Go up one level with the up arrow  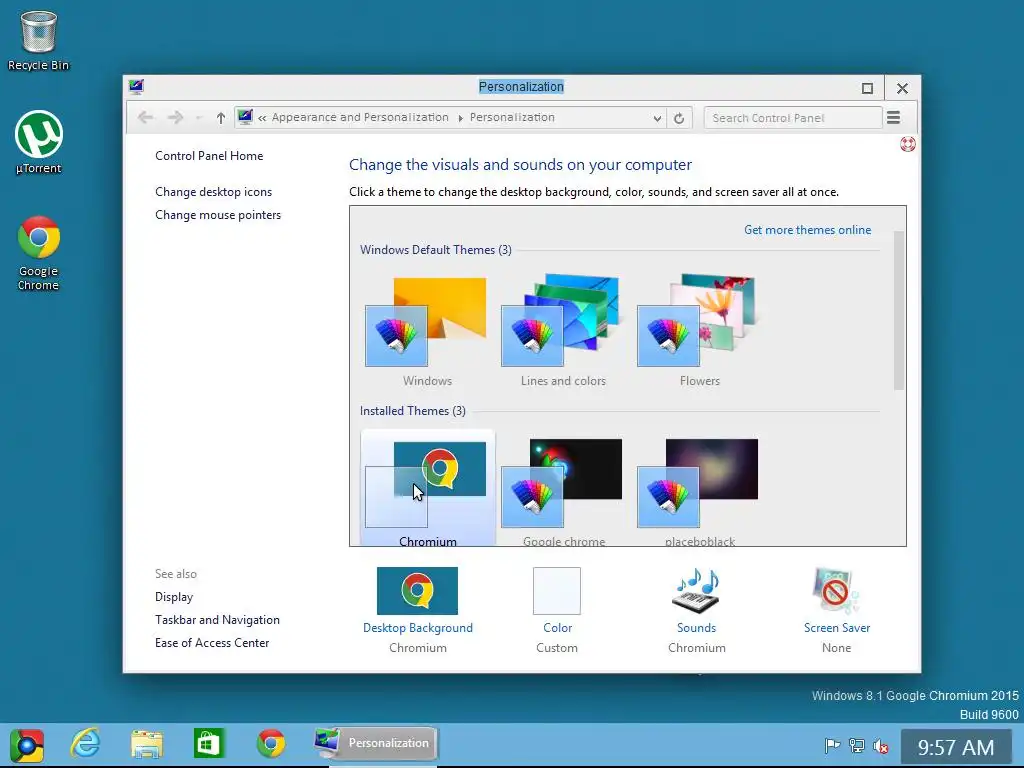click(x=221, y=118)
